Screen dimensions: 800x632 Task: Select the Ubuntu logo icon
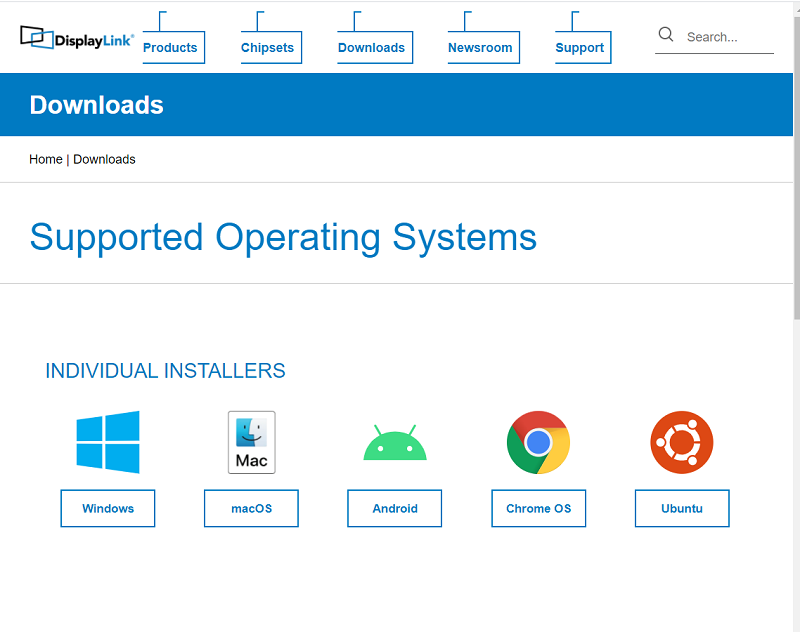[x=682, y=442]
